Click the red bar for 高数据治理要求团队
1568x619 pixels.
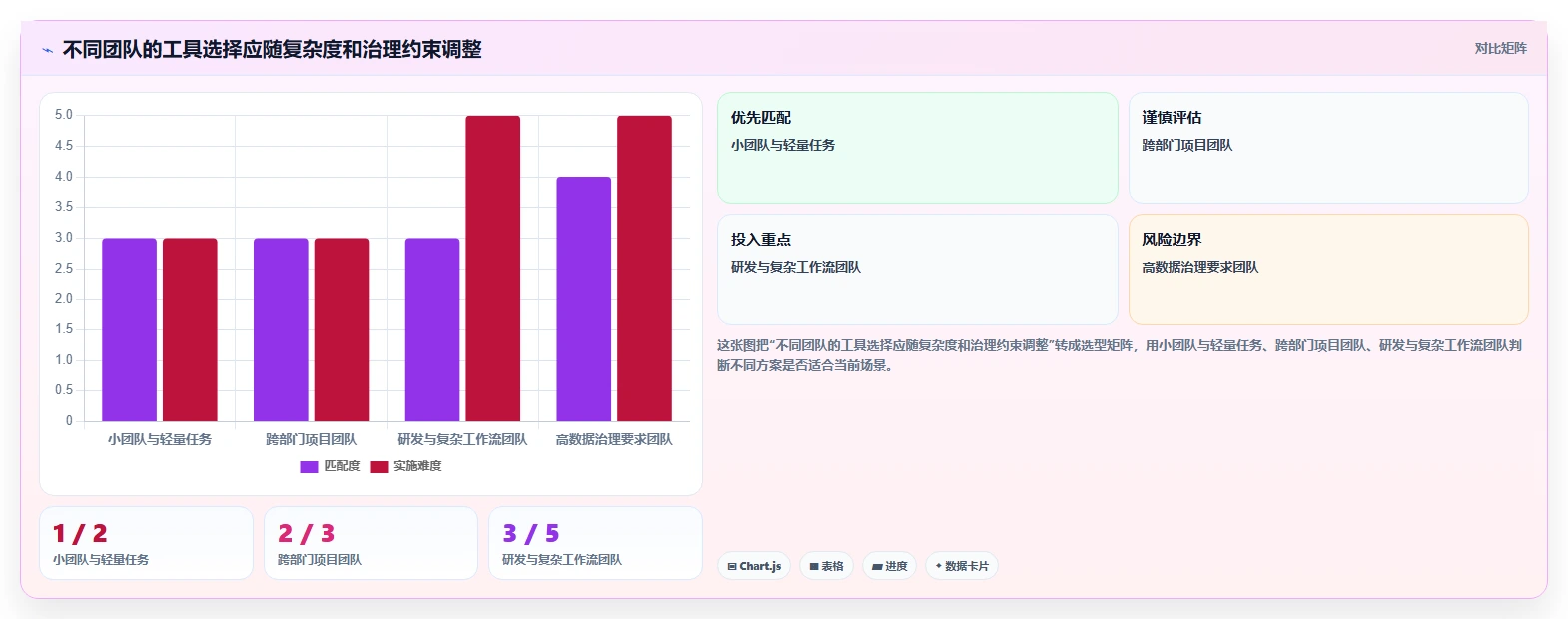click(x=644, y=269)
